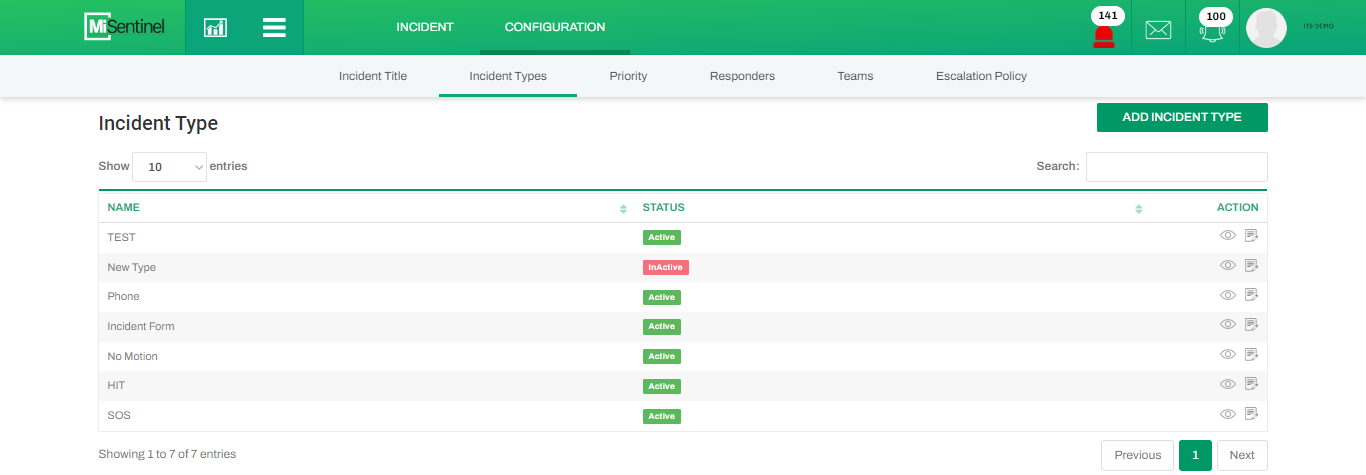Screen dimensions: 1366x475
Task: Open the Show entries dropdown
Action: tap(169, 167)
